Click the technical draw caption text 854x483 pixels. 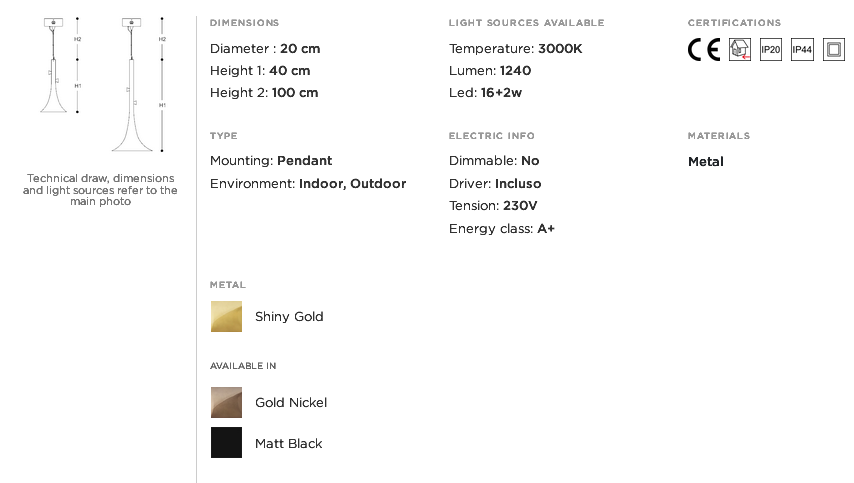point(100,189)
